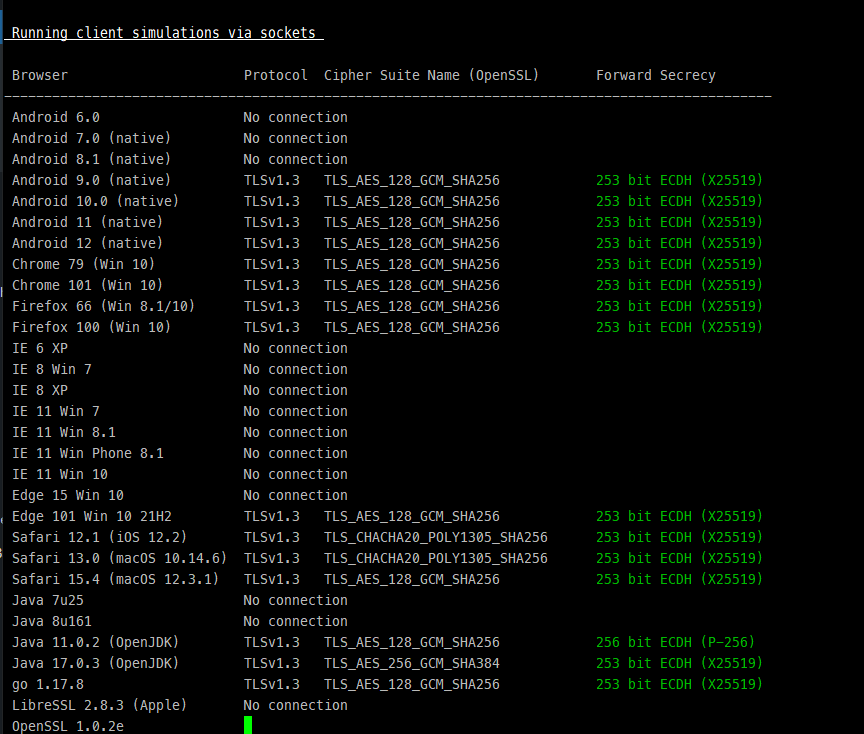
Task: Click TLS_CHACHA20_POLY1305_SHA256 cipher for Safari 13.0
Action: [x=436, y=558]
